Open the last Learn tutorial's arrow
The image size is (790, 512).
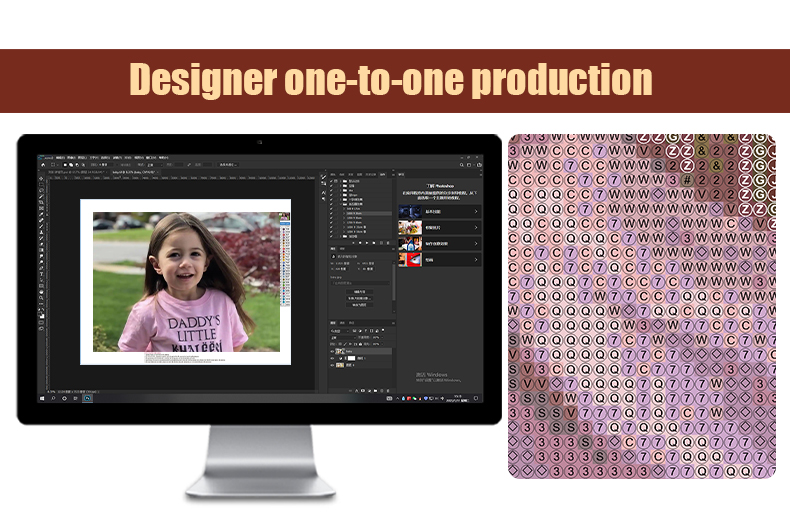click(476, 260)
